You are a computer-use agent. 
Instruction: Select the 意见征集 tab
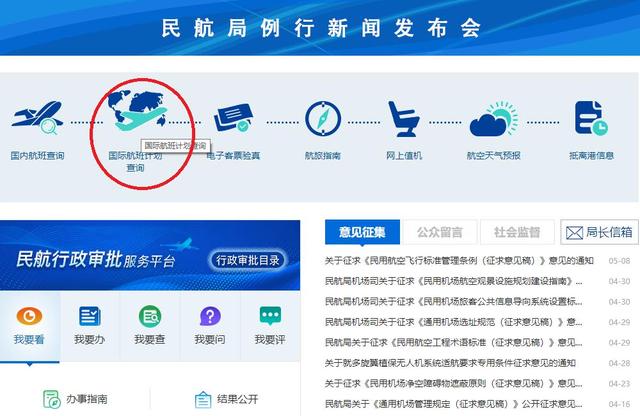click(362, 232)
